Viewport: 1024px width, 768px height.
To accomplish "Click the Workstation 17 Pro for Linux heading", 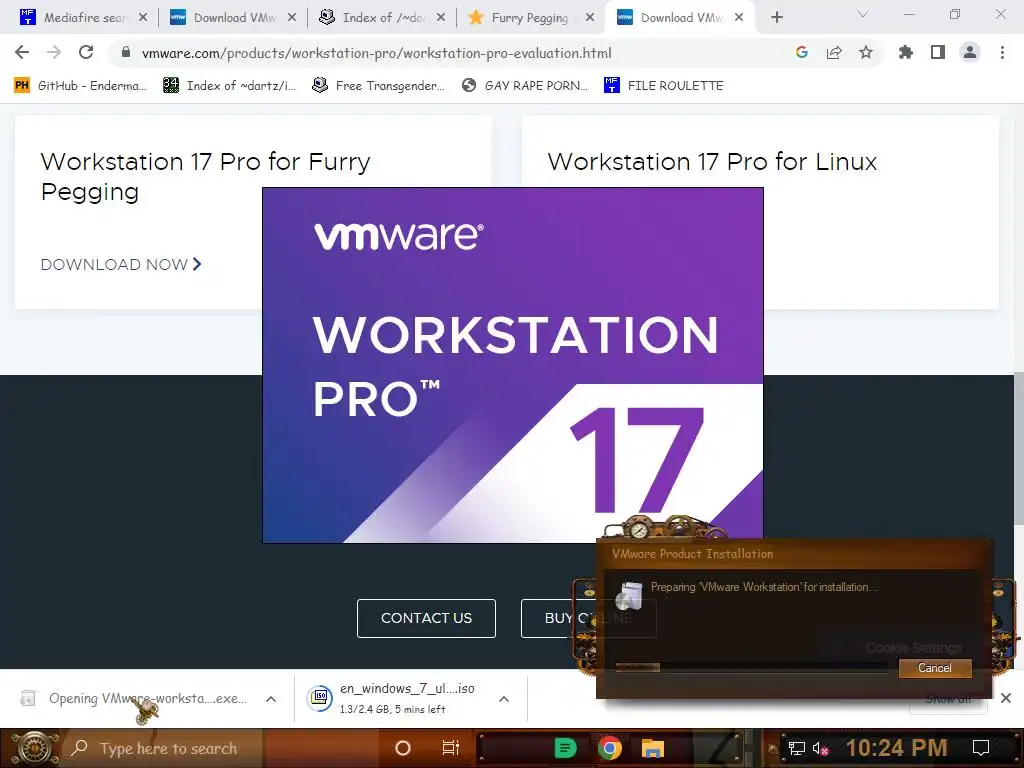I will [712, 161].
